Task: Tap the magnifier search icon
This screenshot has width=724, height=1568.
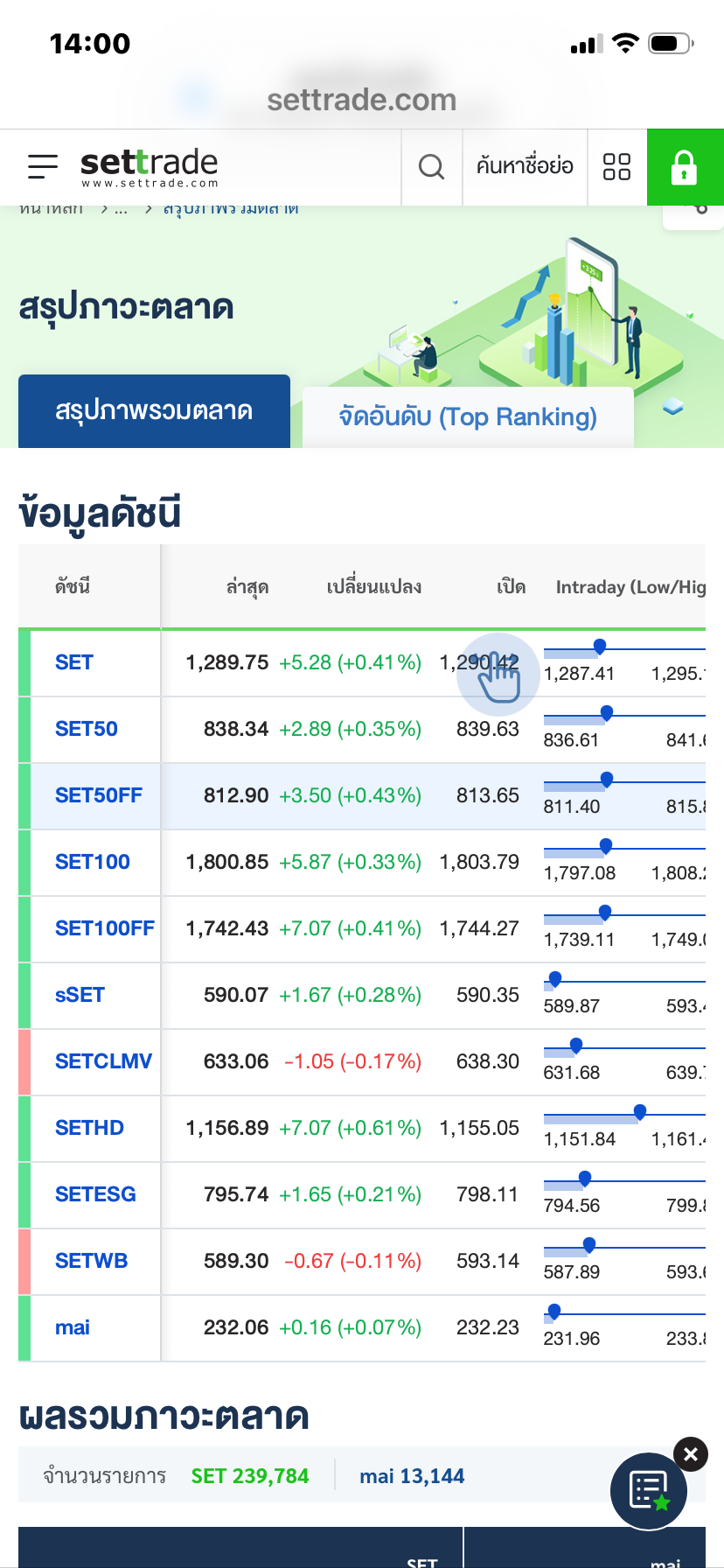Action: [431, 166]
